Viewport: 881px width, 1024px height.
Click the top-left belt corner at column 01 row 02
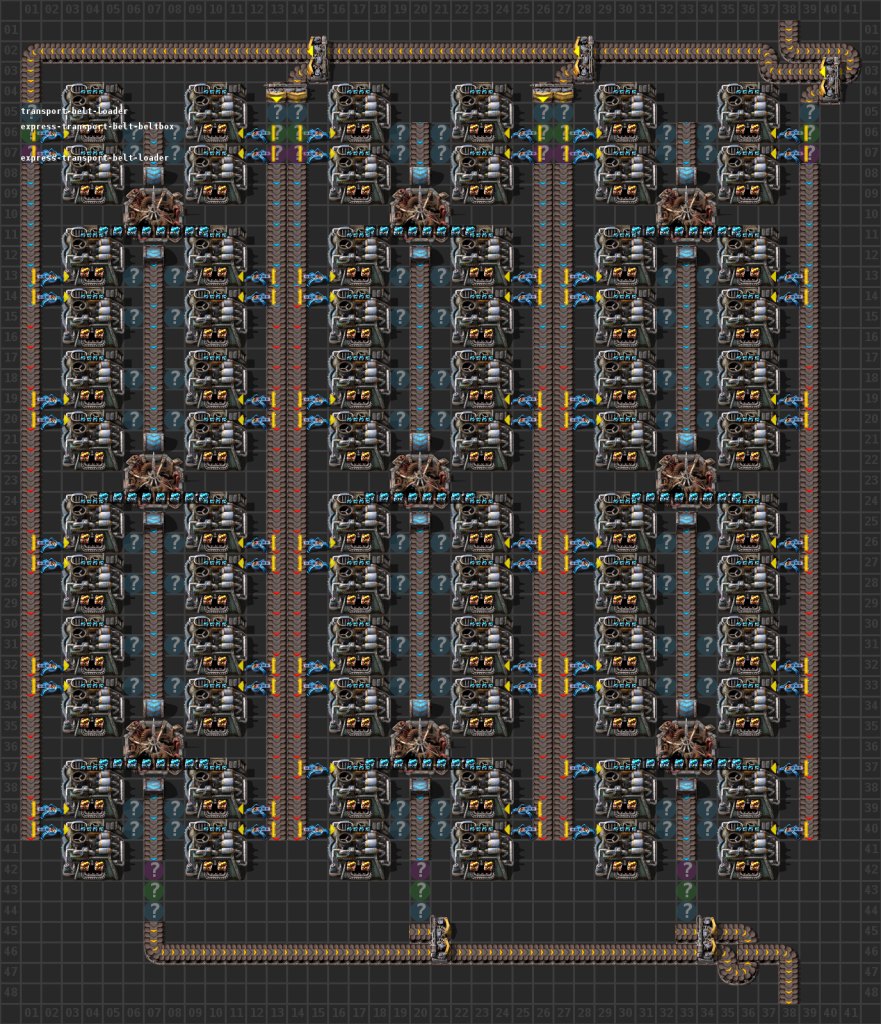(x=31, y=51)
